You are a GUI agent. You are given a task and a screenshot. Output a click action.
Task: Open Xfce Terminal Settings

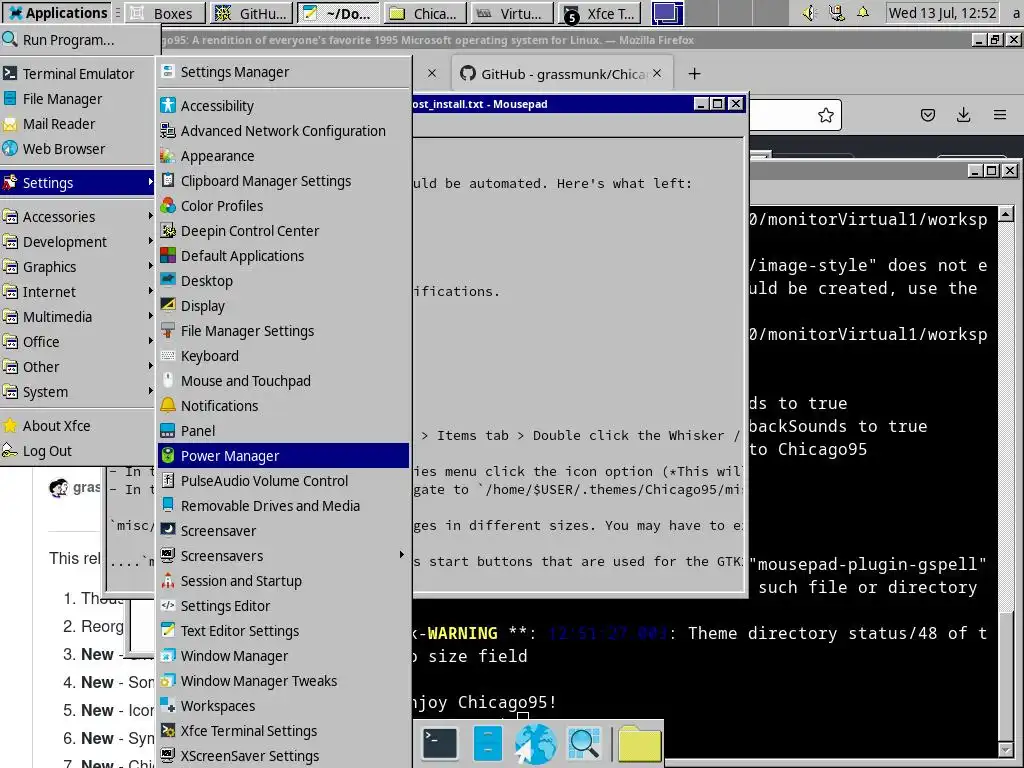[283, 731]
